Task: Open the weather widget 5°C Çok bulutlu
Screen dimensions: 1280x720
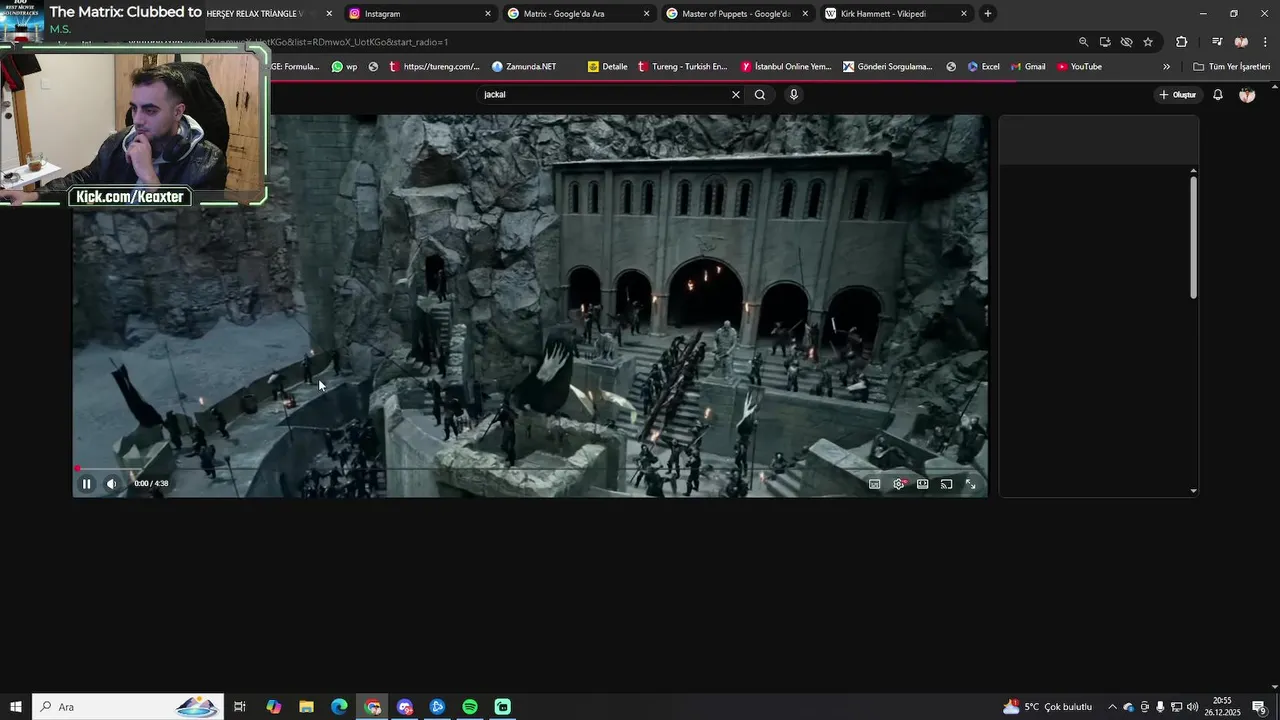Action: 1047,707
